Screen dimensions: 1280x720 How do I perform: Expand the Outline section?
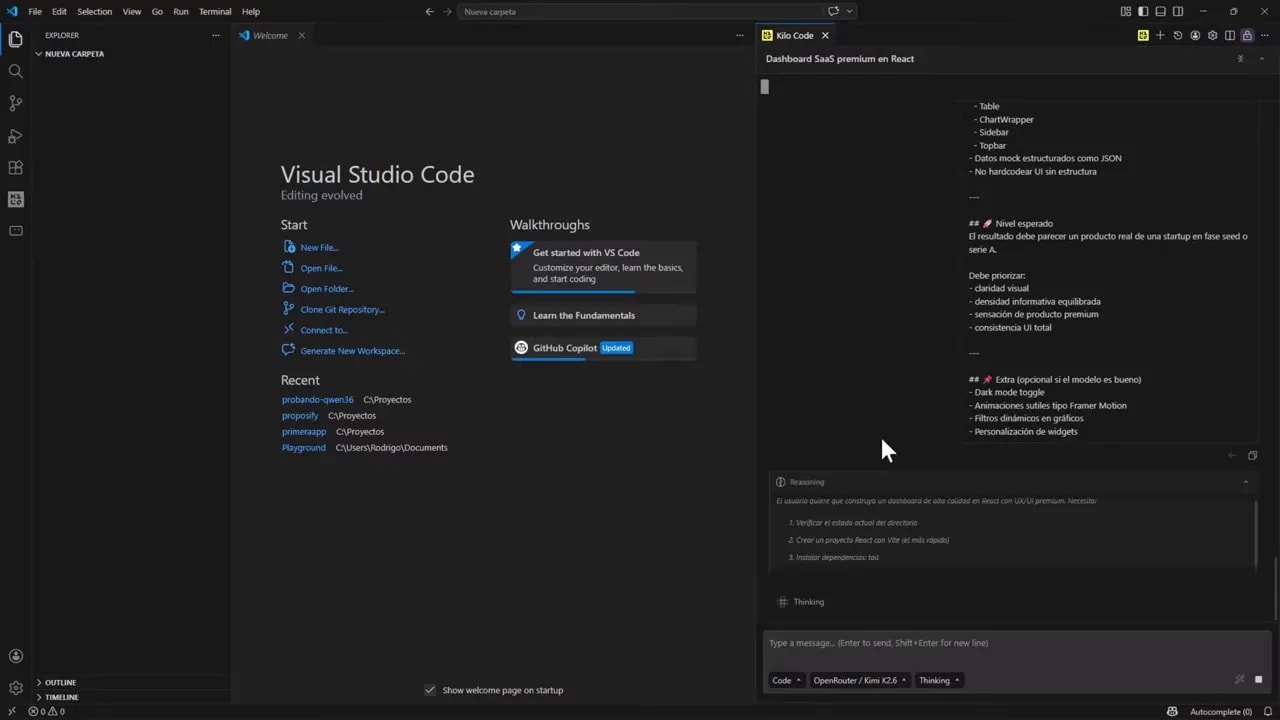130,682
